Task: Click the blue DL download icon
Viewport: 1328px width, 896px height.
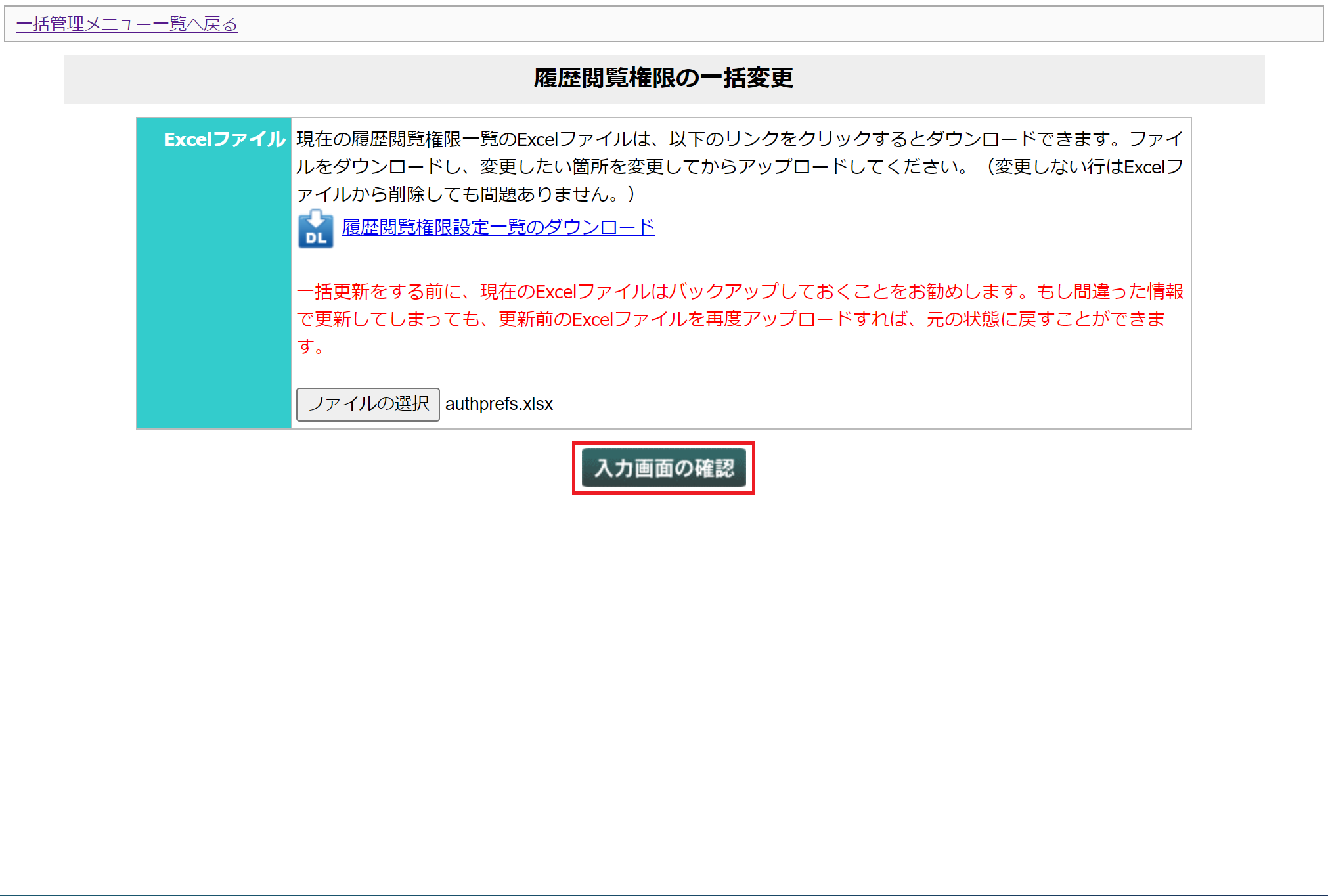Action: click(315, 229)
